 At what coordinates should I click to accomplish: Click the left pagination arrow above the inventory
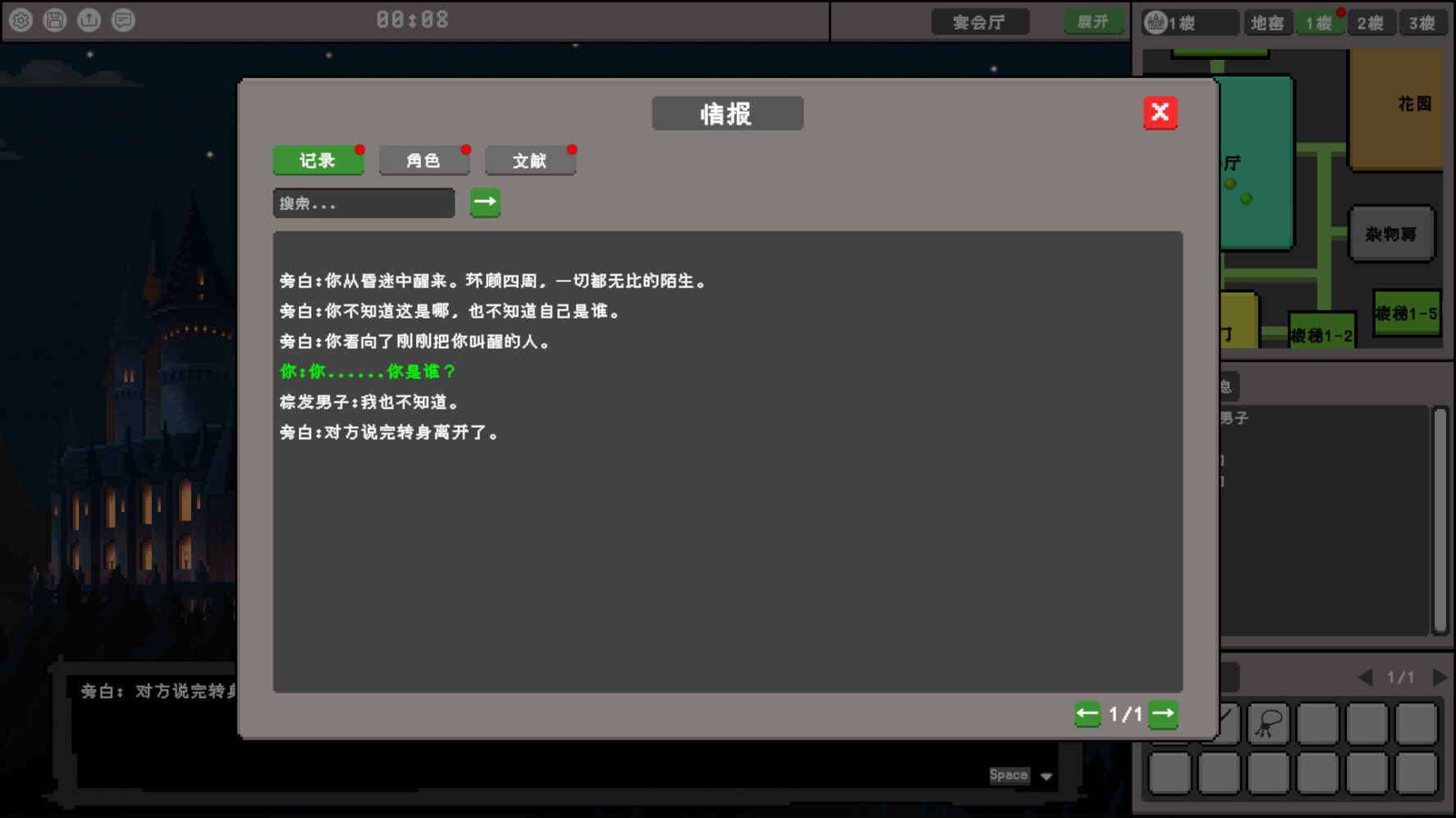pos(1365,677)
